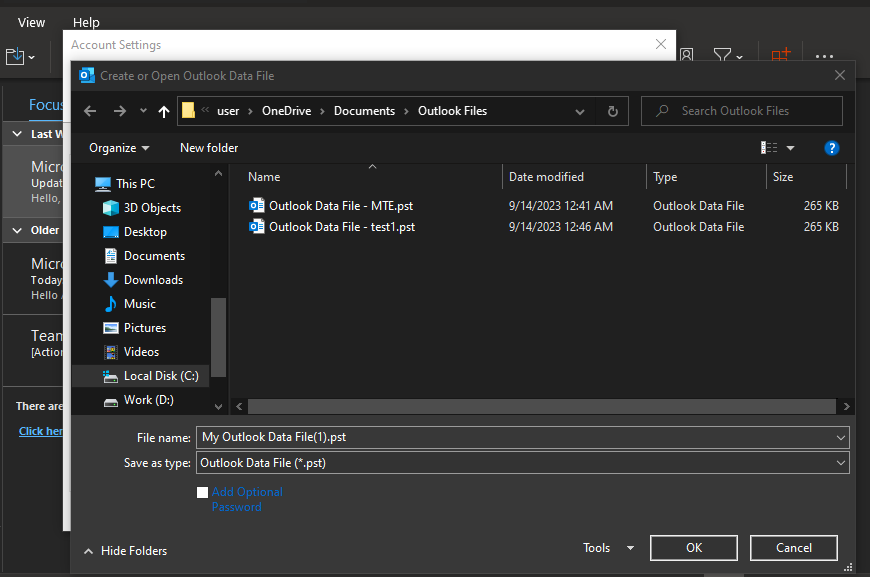Open the Address Book icon on the ribbon
870x577 pixels.
687,56
